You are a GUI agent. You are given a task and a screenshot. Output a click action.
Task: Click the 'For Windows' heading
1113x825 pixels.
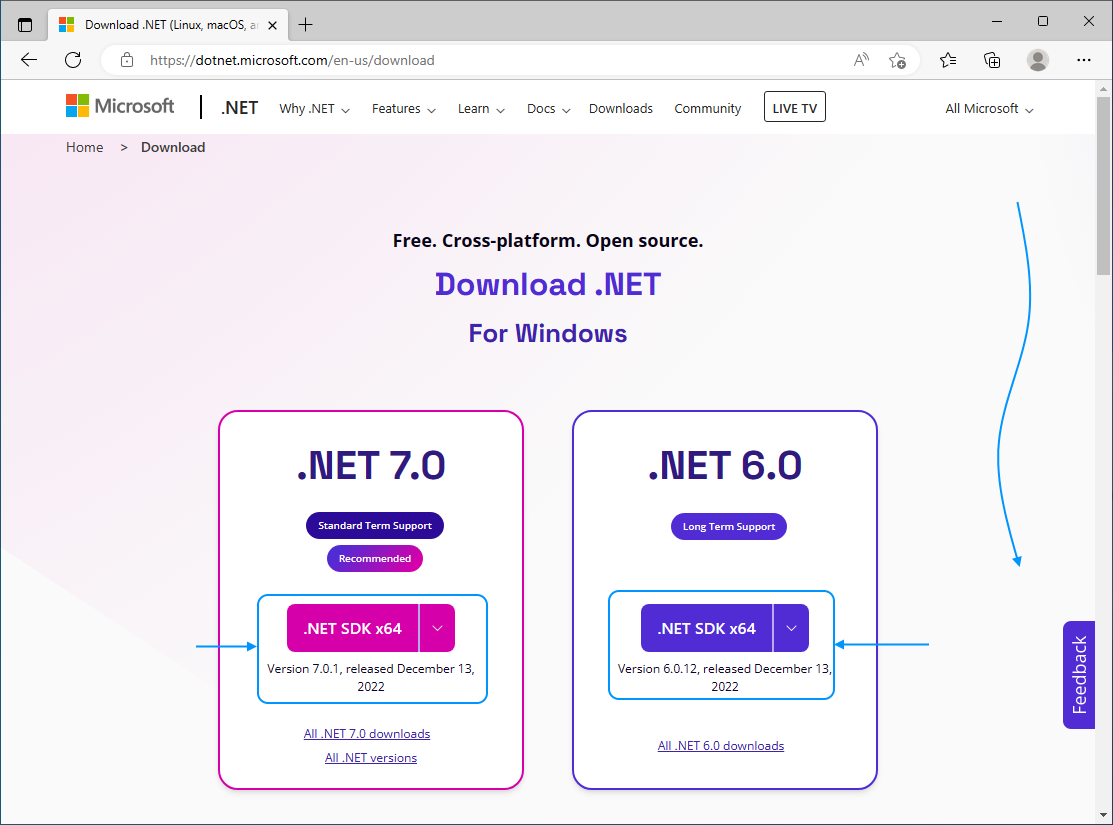pyautogui.click(x=548, y=334)
